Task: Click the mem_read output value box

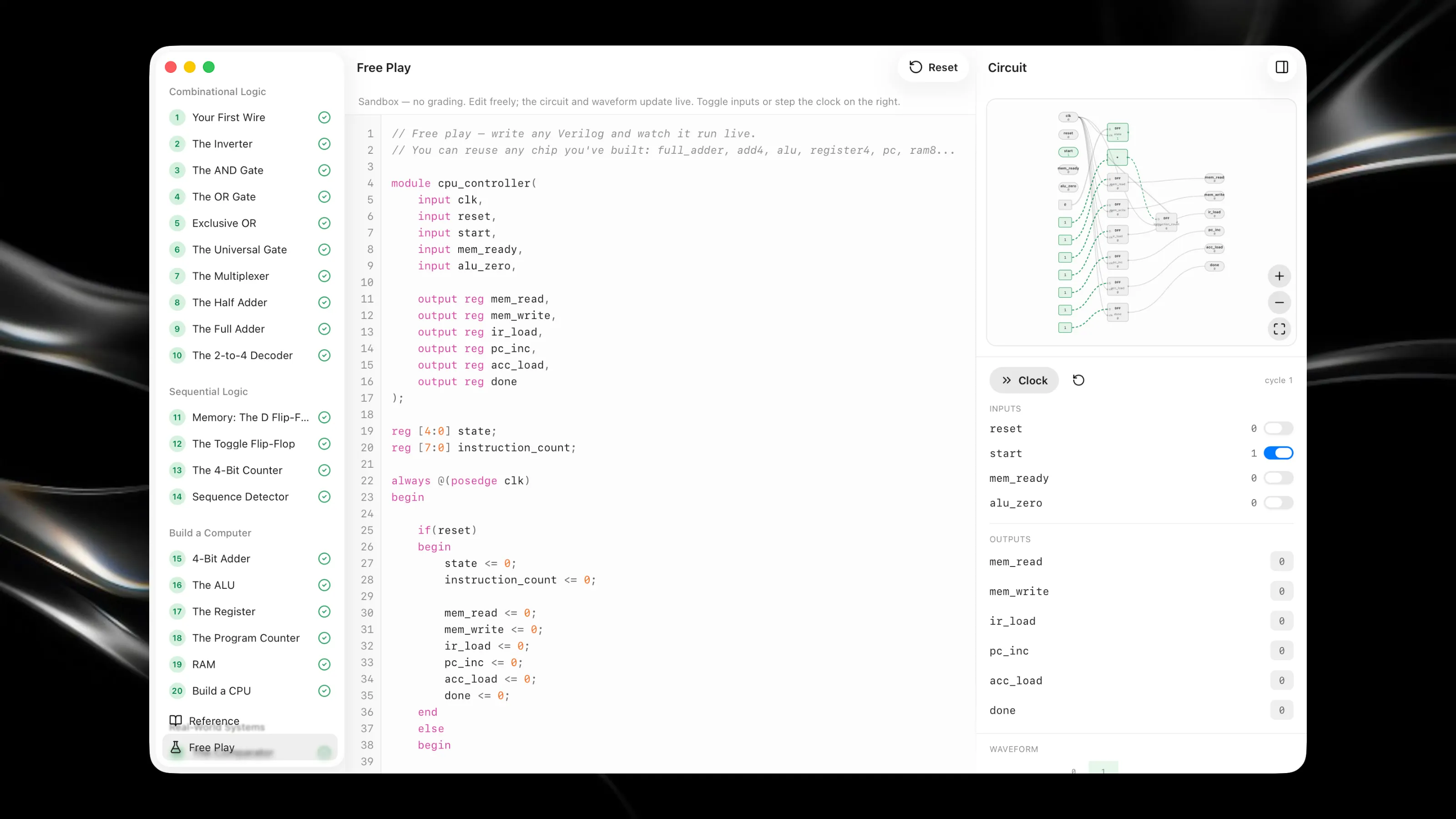Action: click(1281, 562)
